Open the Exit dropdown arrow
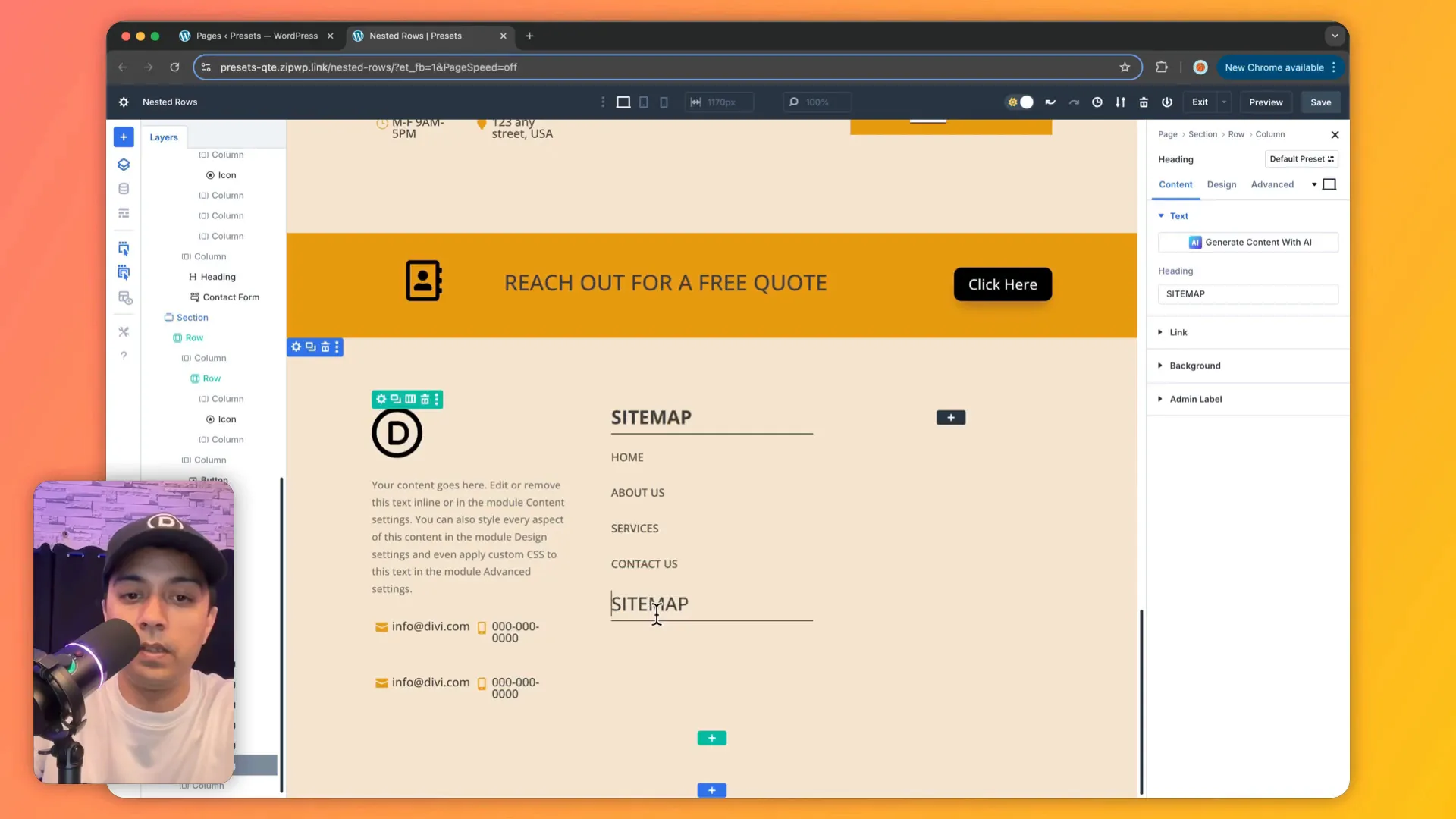This screenshot has height=819, width=1456. 1222,102
